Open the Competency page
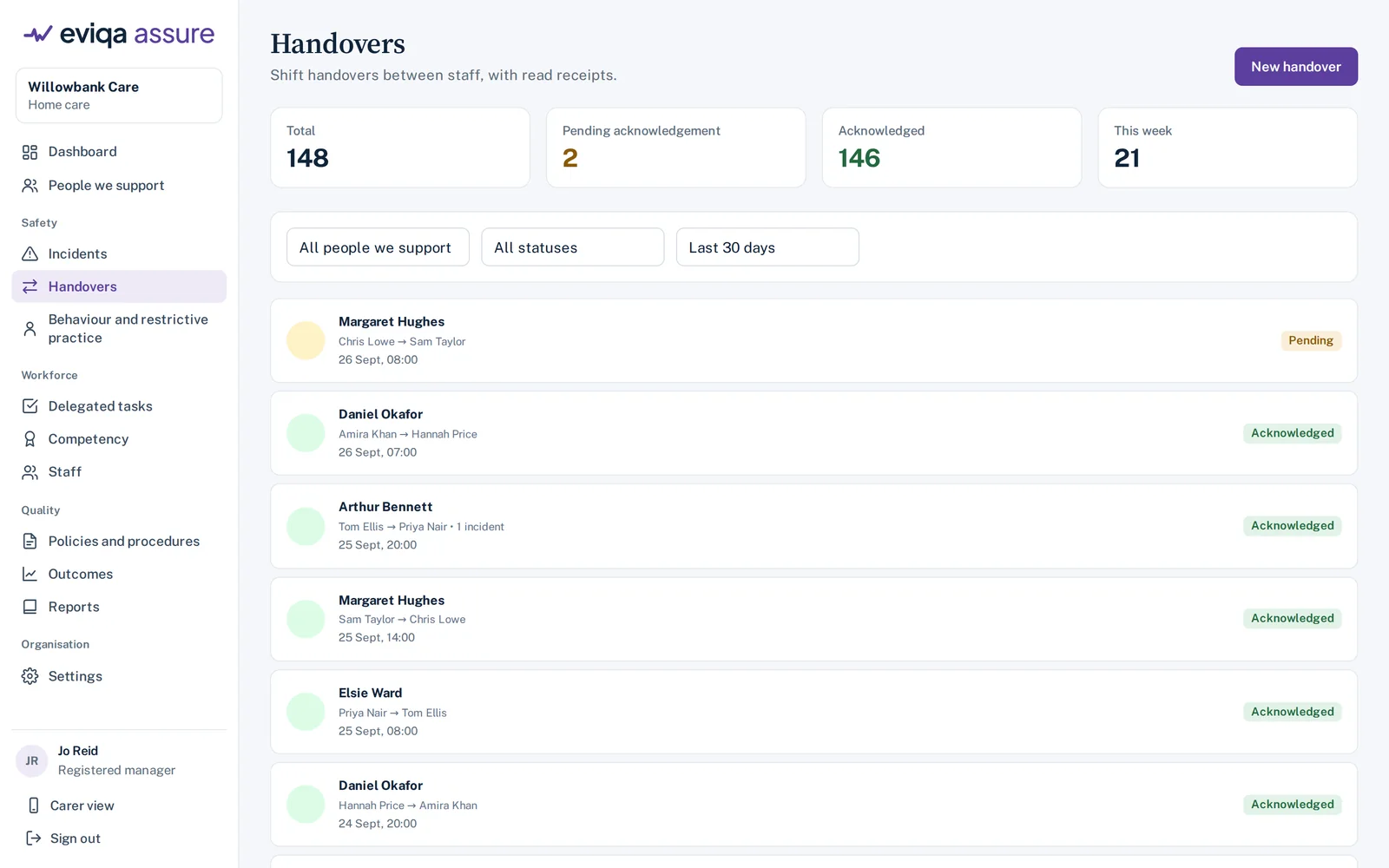 tap(119, 439)
